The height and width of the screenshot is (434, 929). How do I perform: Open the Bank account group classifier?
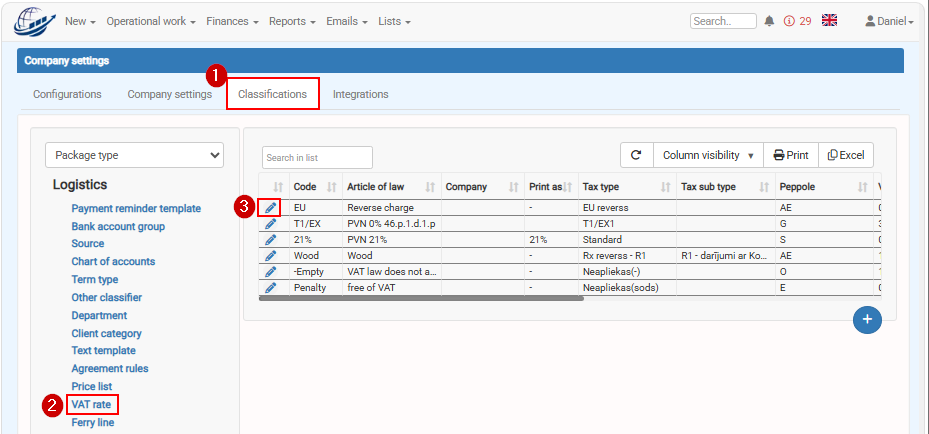[x=118, y=226]
